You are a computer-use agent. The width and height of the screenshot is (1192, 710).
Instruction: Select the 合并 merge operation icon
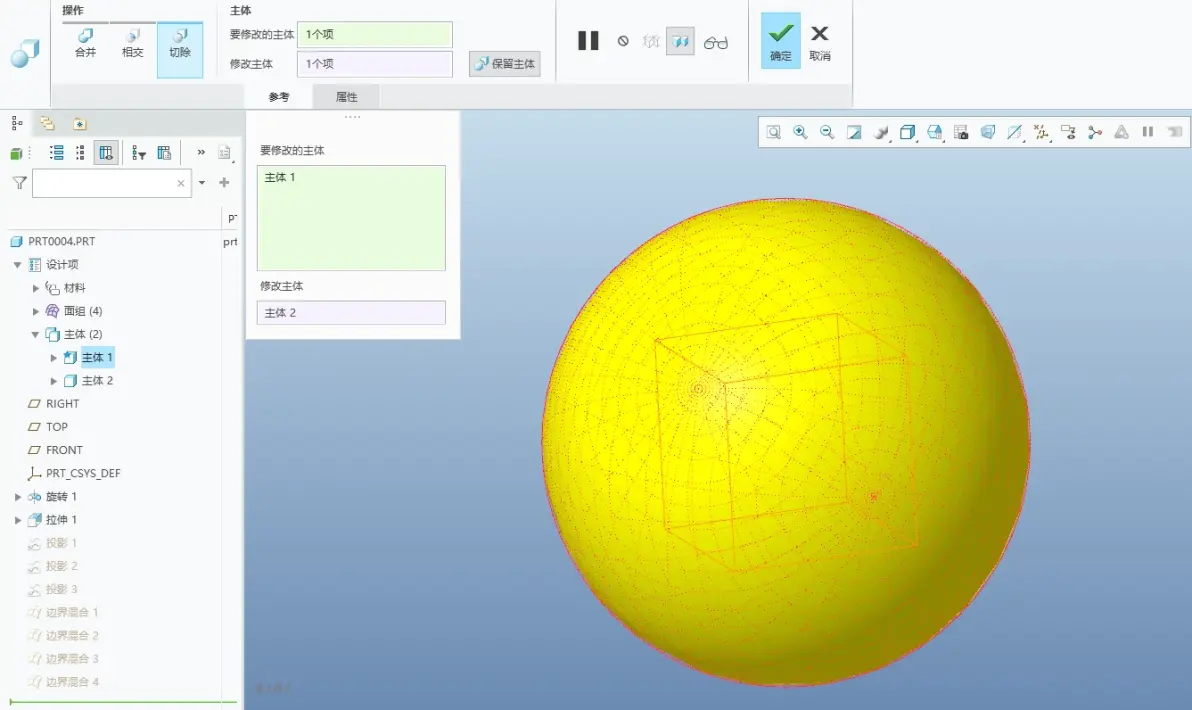click(85, 44)
